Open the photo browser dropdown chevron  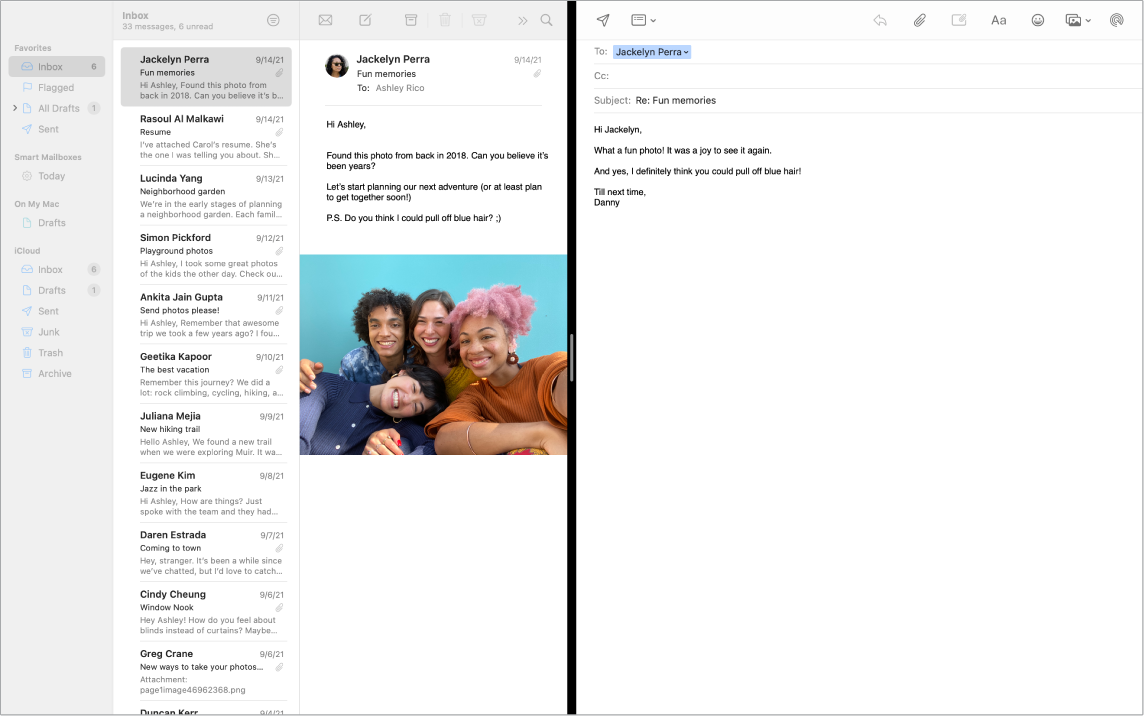tap(1089, 19)
